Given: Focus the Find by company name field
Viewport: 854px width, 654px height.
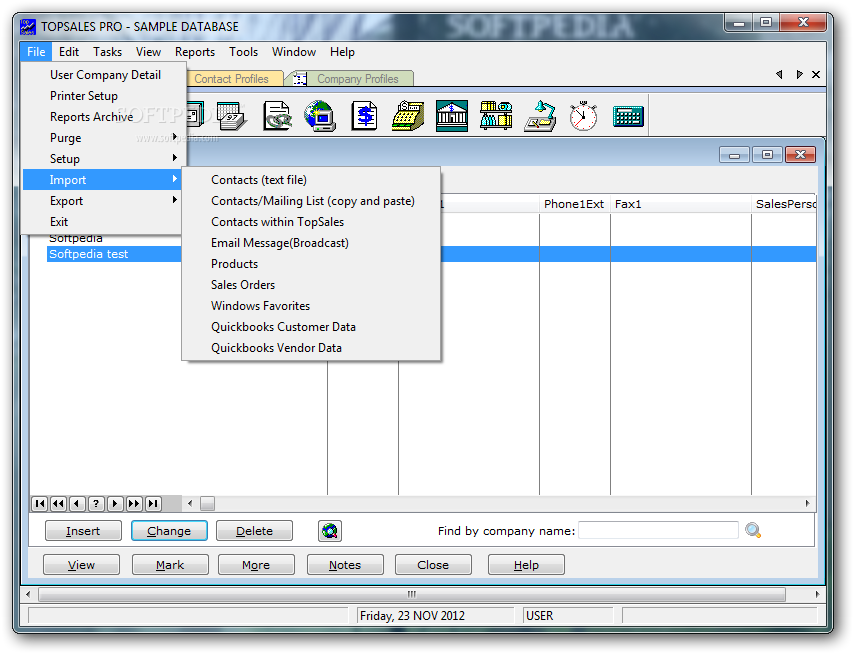Looking at the screenshot, I should coord(658,530).
